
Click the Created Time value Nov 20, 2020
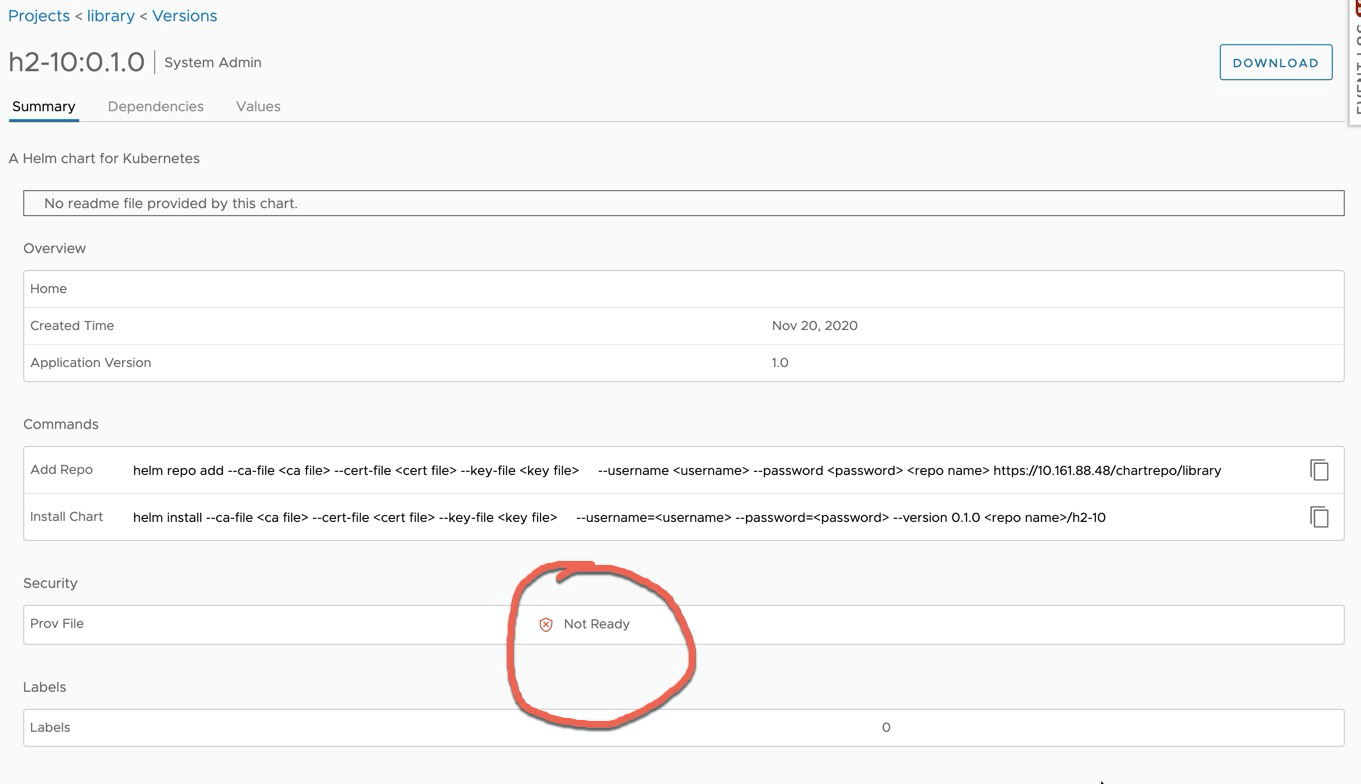tap(814, 325)
